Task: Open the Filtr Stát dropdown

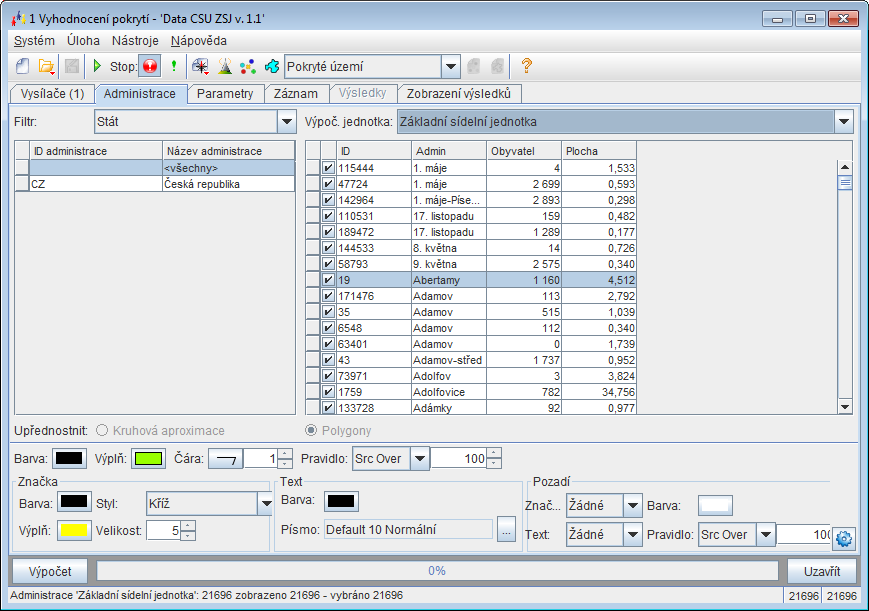Action: pos(285,122)
